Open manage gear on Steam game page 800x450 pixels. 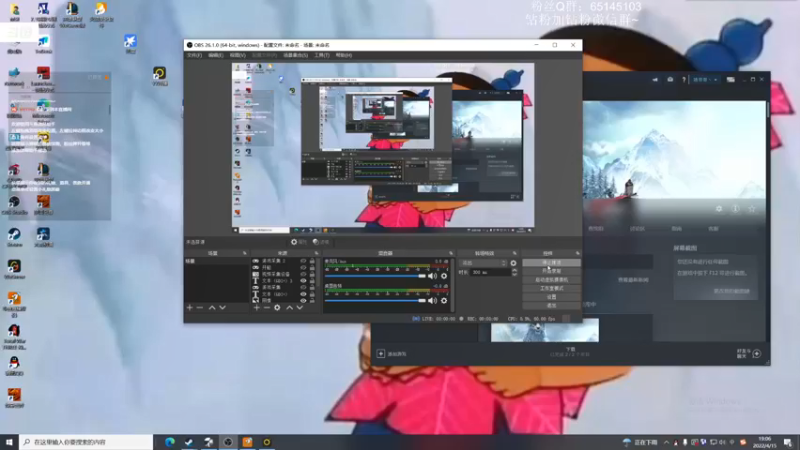[x=719, y=209]
